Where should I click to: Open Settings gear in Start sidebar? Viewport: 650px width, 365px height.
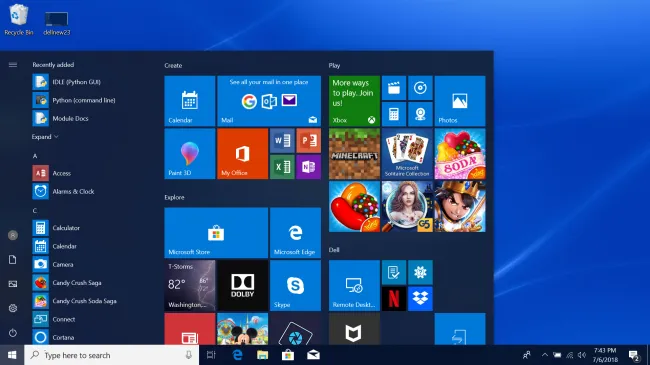(x=13, y=308)
